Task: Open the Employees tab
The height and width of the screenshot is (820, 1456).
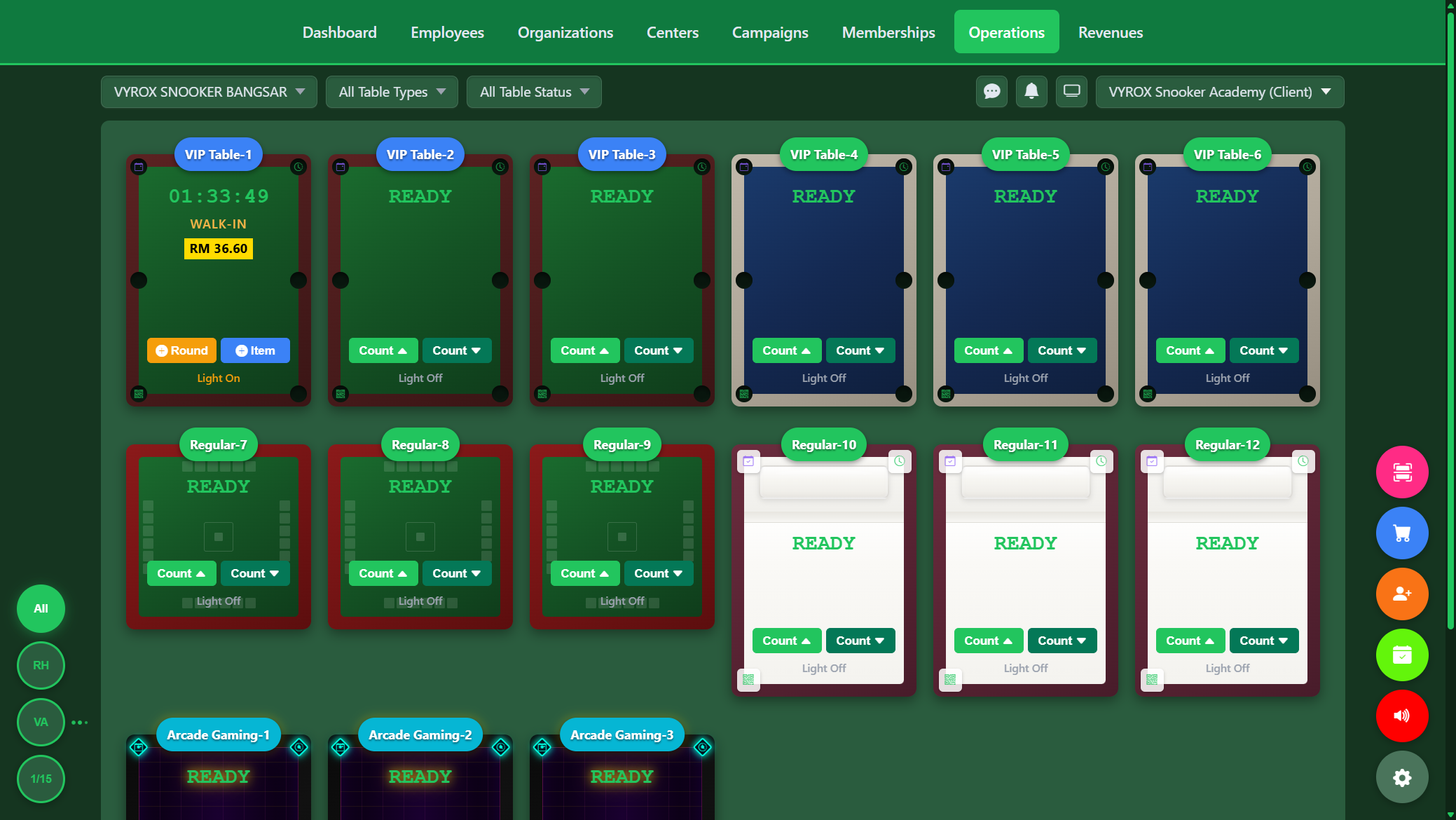Action: coord(447,32)
